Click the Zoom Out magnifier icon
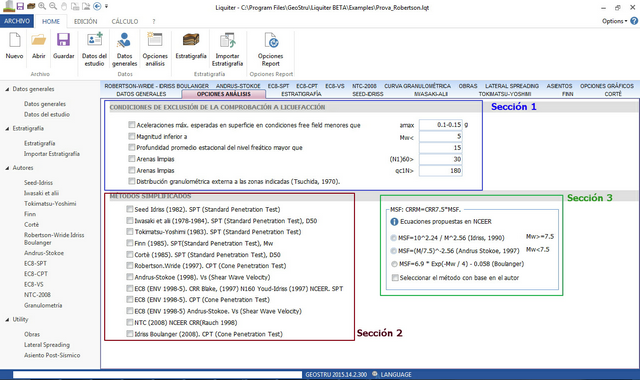 (53, 6)
